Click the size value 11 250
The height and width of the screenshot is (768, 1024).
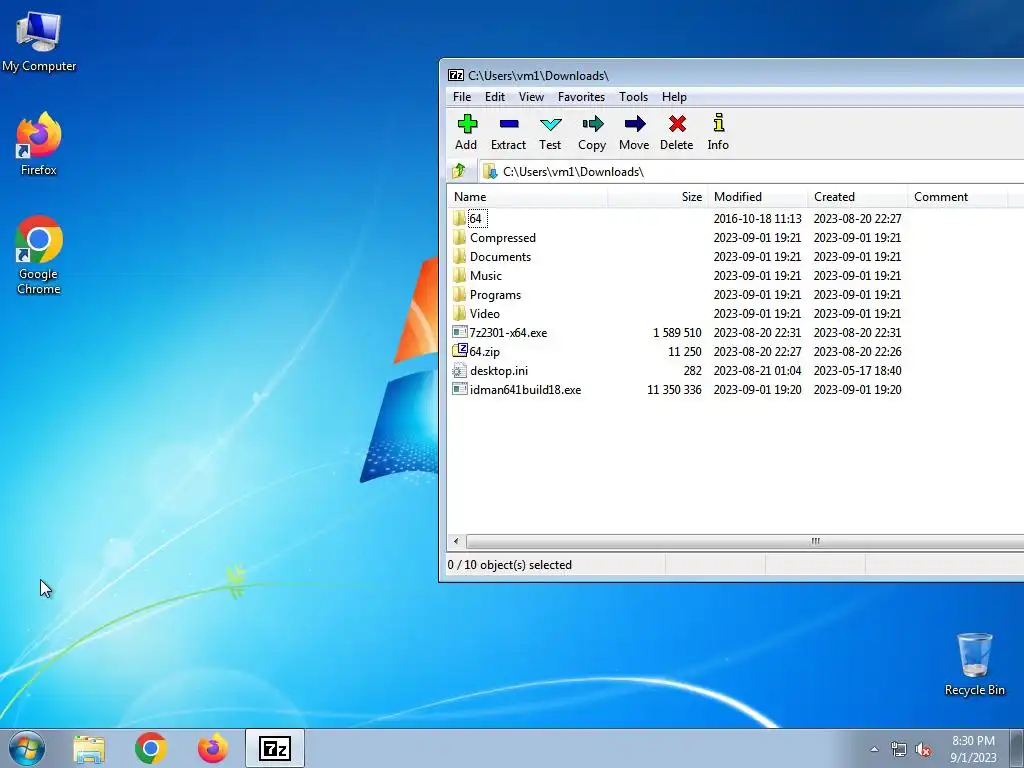684,351
